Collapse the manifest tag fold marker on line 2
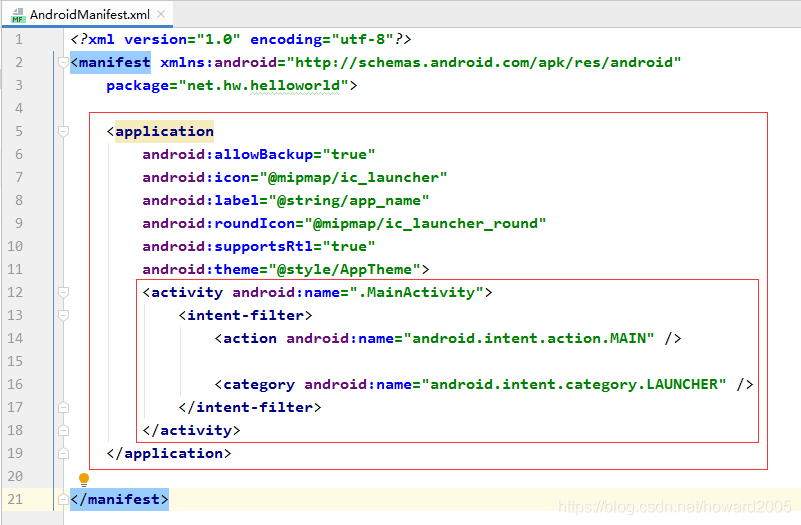801x525 pixels. click(x=63, y=62)
